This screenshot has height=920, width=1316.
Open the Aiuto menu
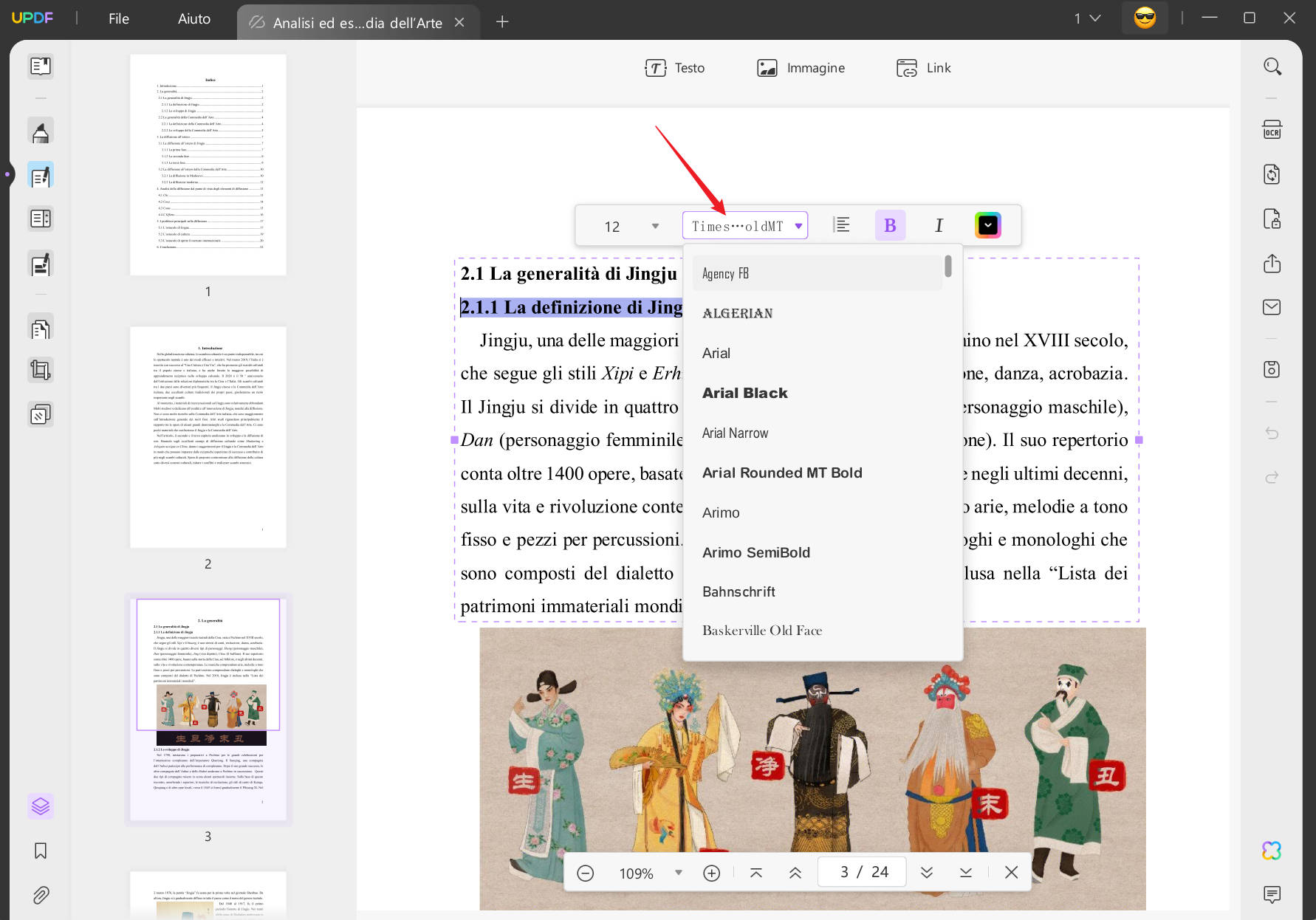194,18
